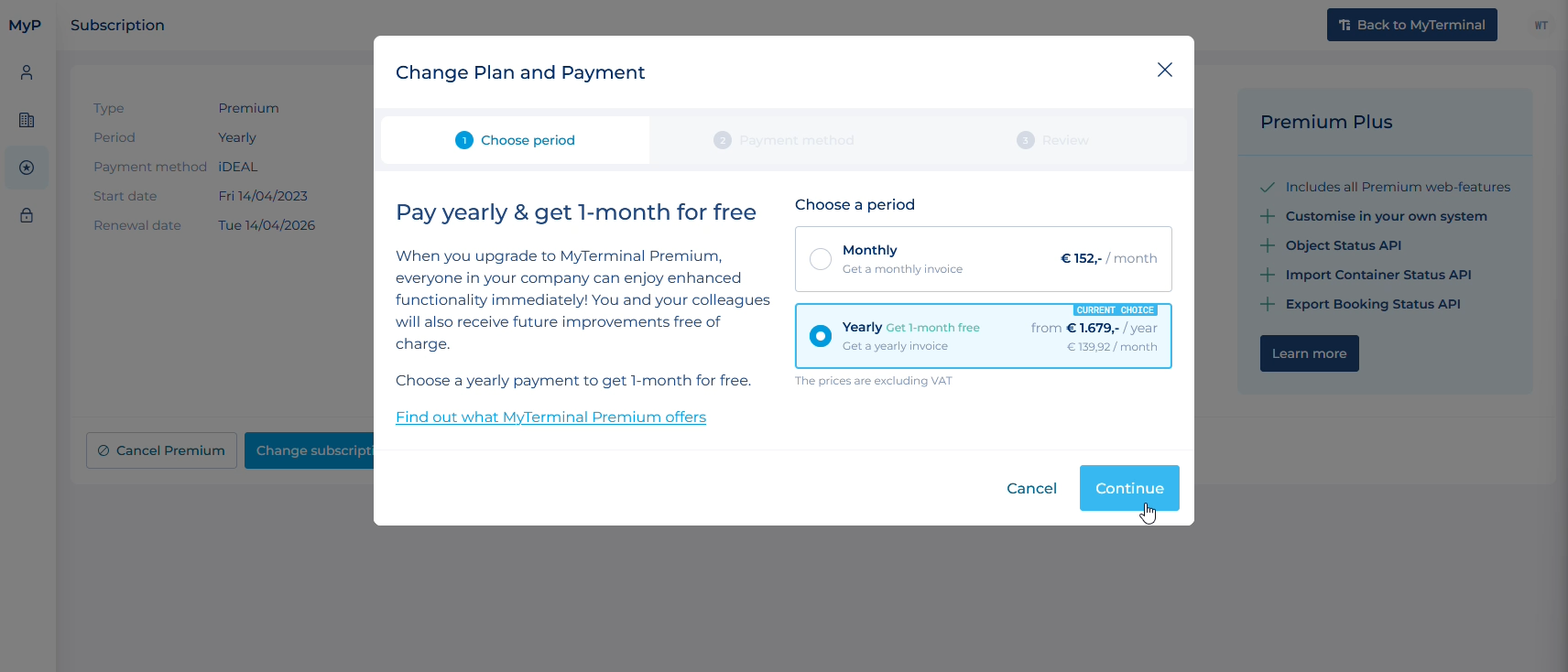The width and height of the screenshot is (1568, 672).
Task: Click the MyP logo
Action: [25, 26]
